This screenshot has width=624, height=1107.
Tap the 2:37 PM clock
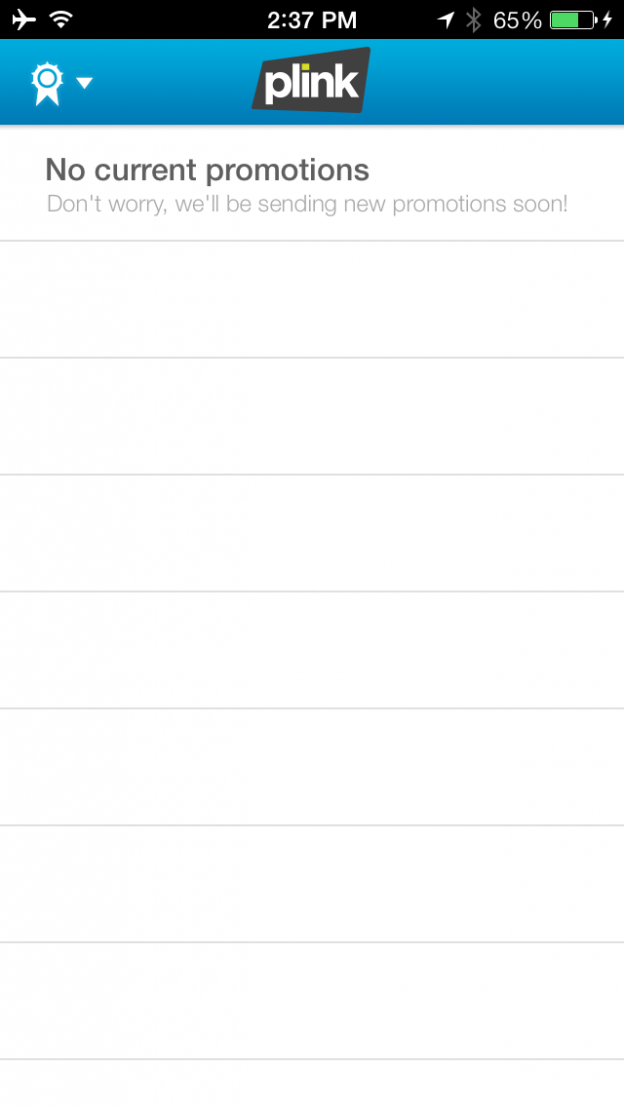[x=311, y=19]
